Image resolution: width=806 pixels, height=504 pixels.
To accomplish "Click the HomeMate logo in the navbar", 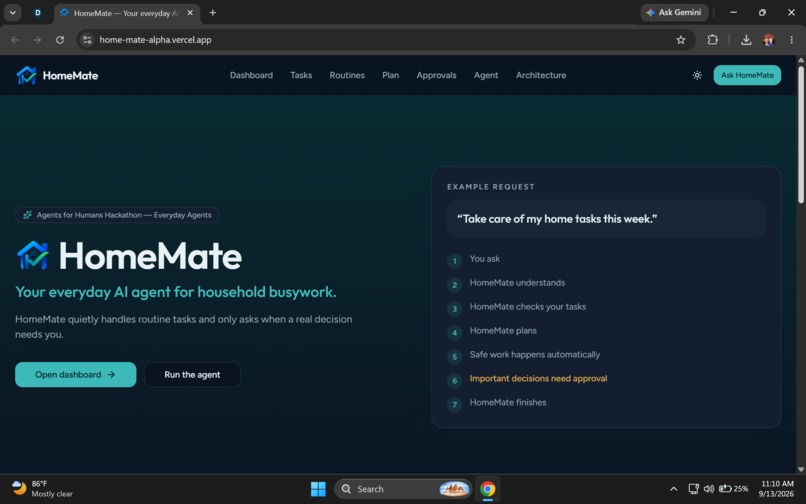I will [57, 76].
